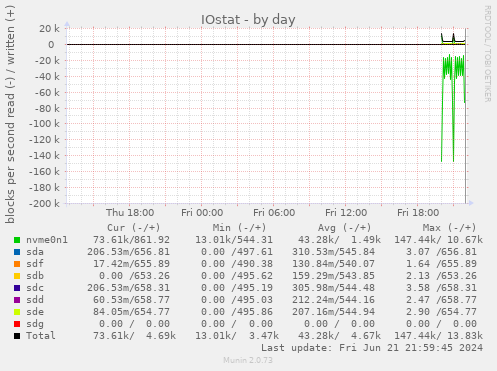The image size is (497, 371).
Task: Click the 'Min (-/+)' column header
Action: pyautogui.click(x=239, y=228)
